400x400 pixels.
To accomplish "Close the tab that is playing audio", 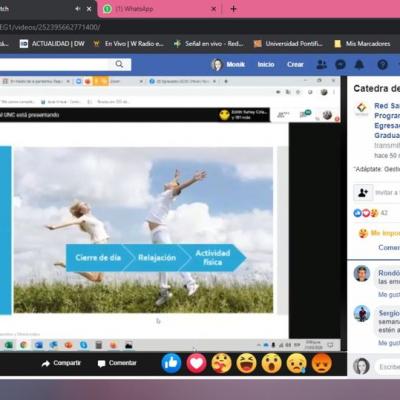I will (x=89, y=9).
